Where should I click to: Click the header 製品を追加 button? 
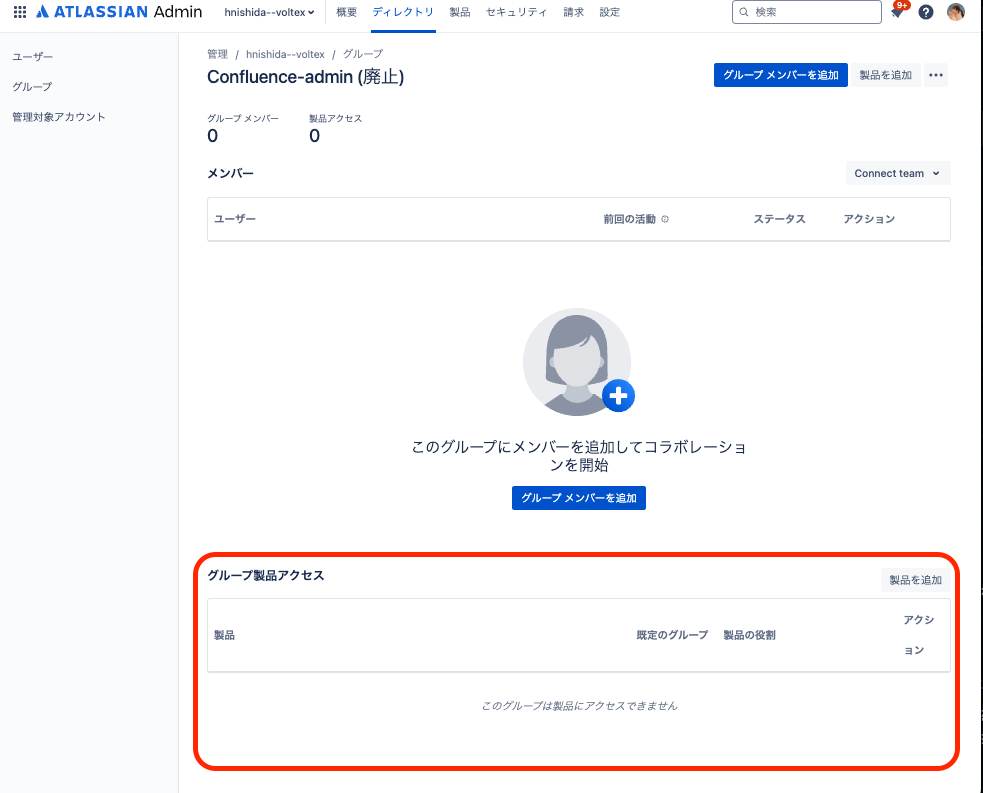pyautogui.click(x=885, y=75)
